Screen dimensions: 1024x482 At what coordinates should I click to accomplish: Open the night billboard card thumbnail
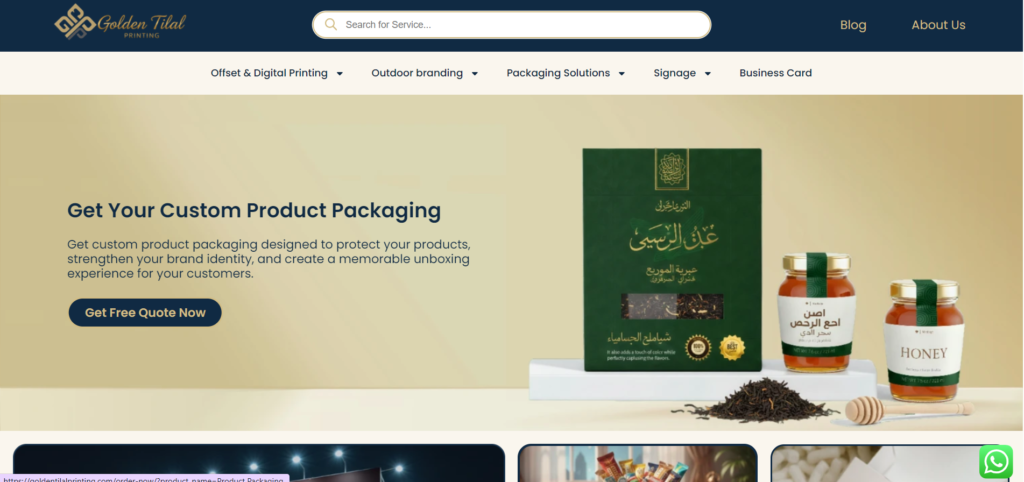point(259,463)
